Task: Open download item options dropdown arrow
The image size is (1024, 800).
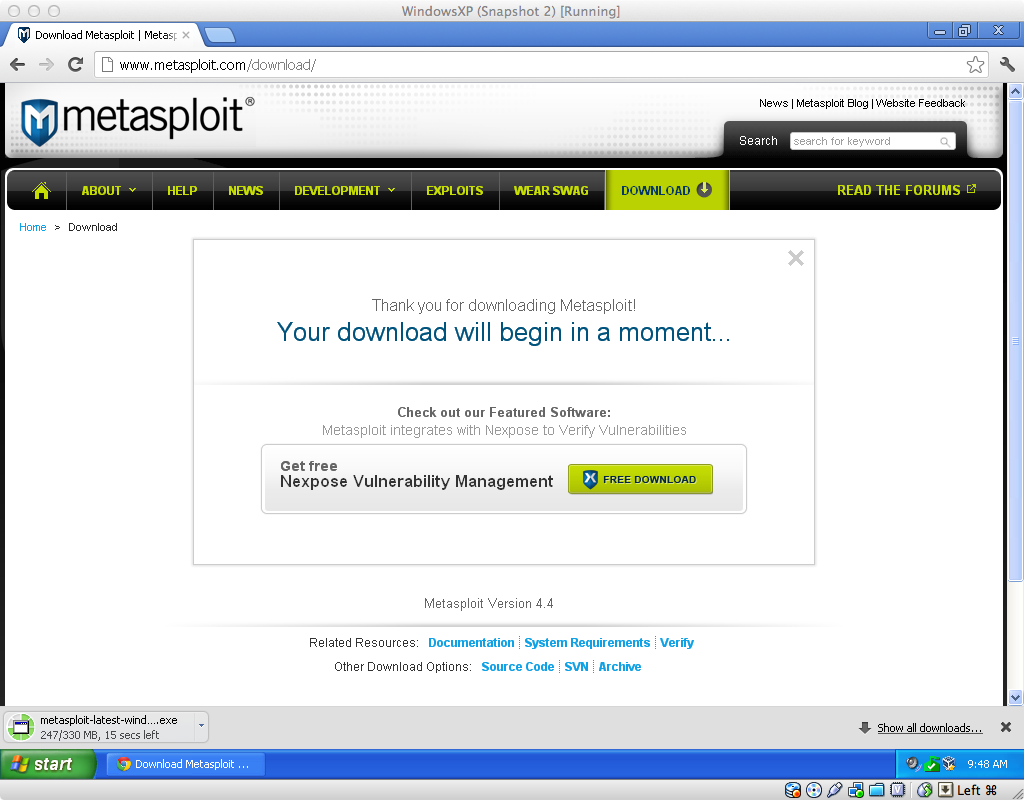Action: pyautogui.click(x=201, y=726)
